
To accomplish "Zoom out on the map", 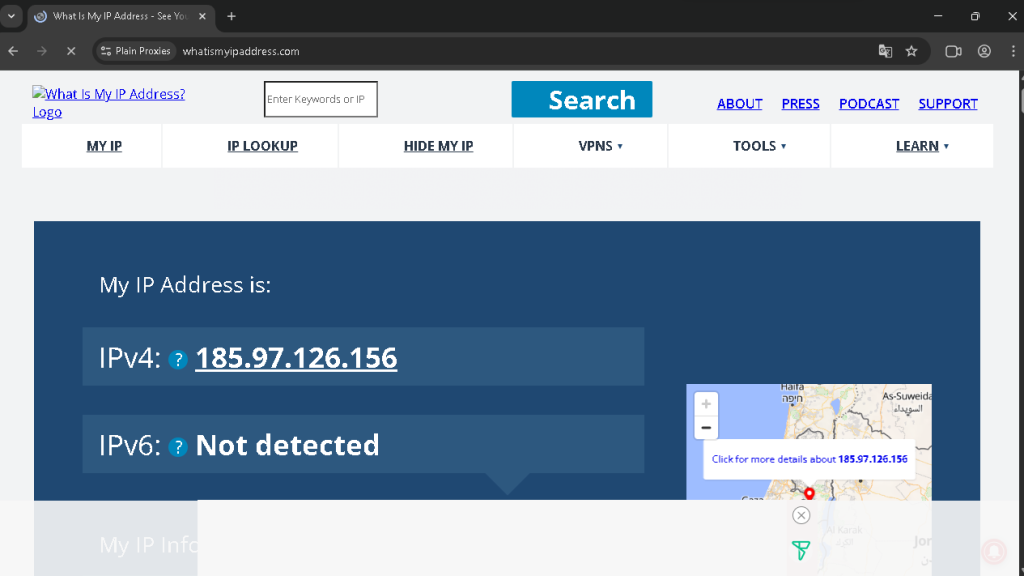I will click(706, 428).
